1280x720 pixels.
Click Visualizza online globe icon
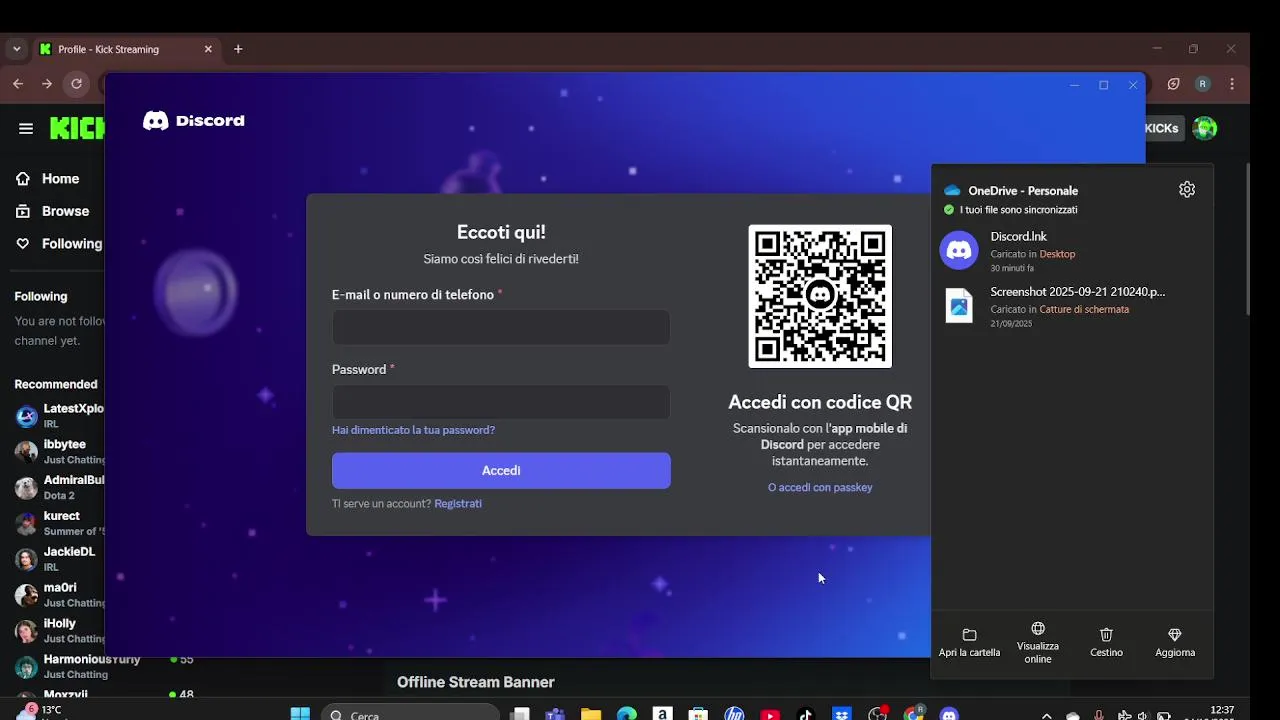pyautogui.click(x=1038, y=629)
